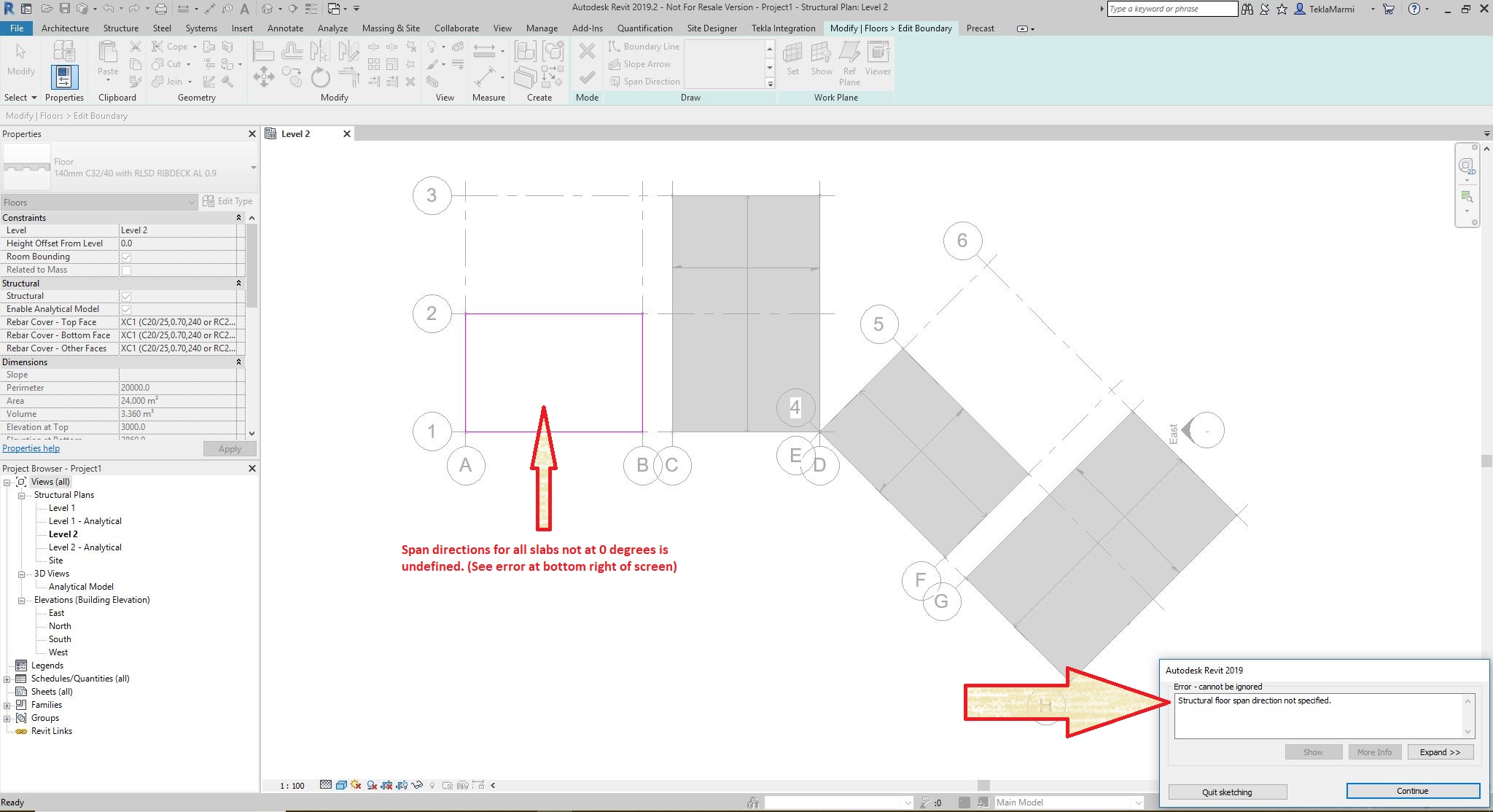Viewport: 1493px width, 812px height.
Task: Select the Span Direction draw tool
Action: tap(644, 82)
